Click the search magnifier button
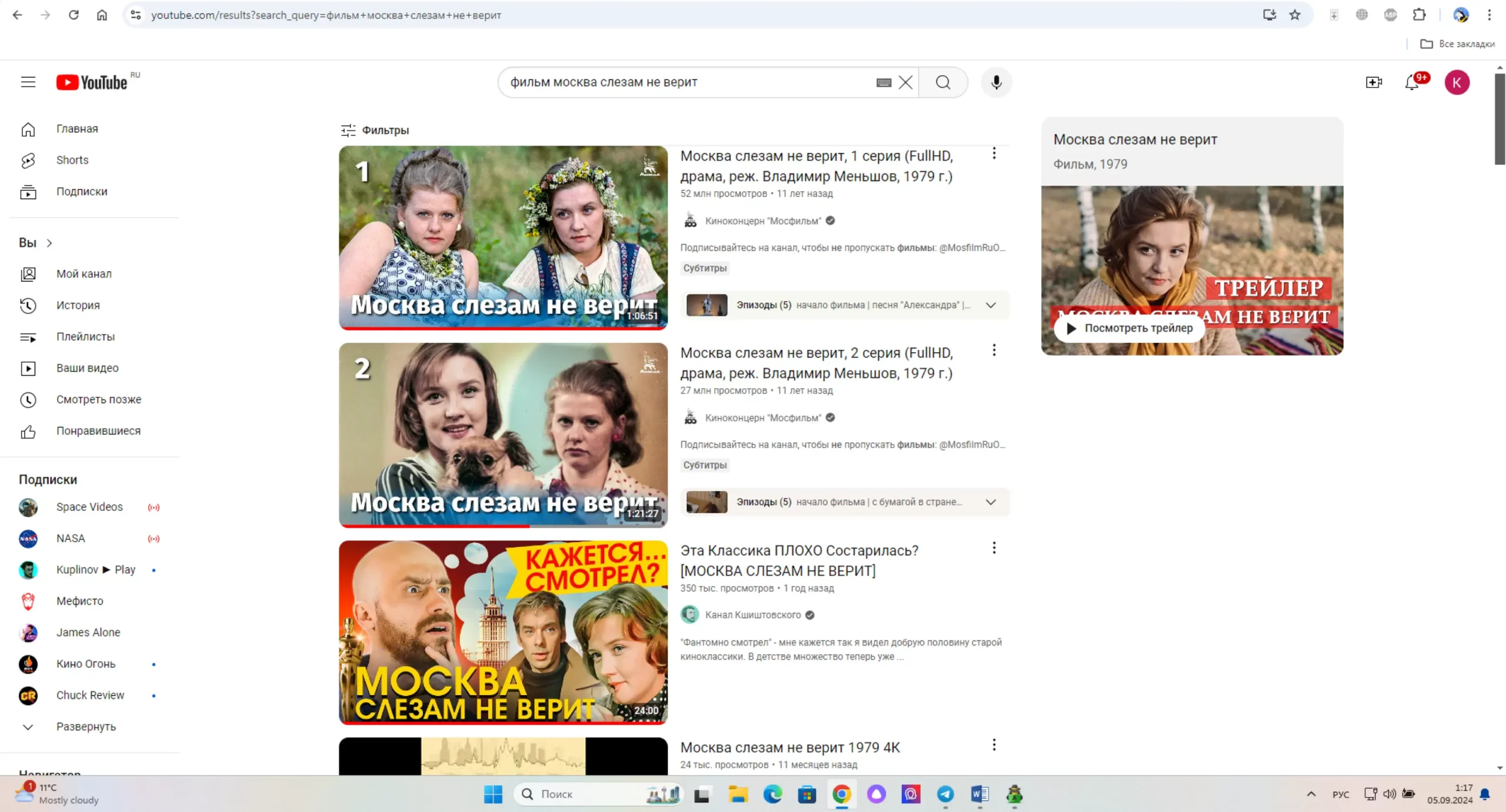The image size is (1506, 812). click(x=943, y=82)
